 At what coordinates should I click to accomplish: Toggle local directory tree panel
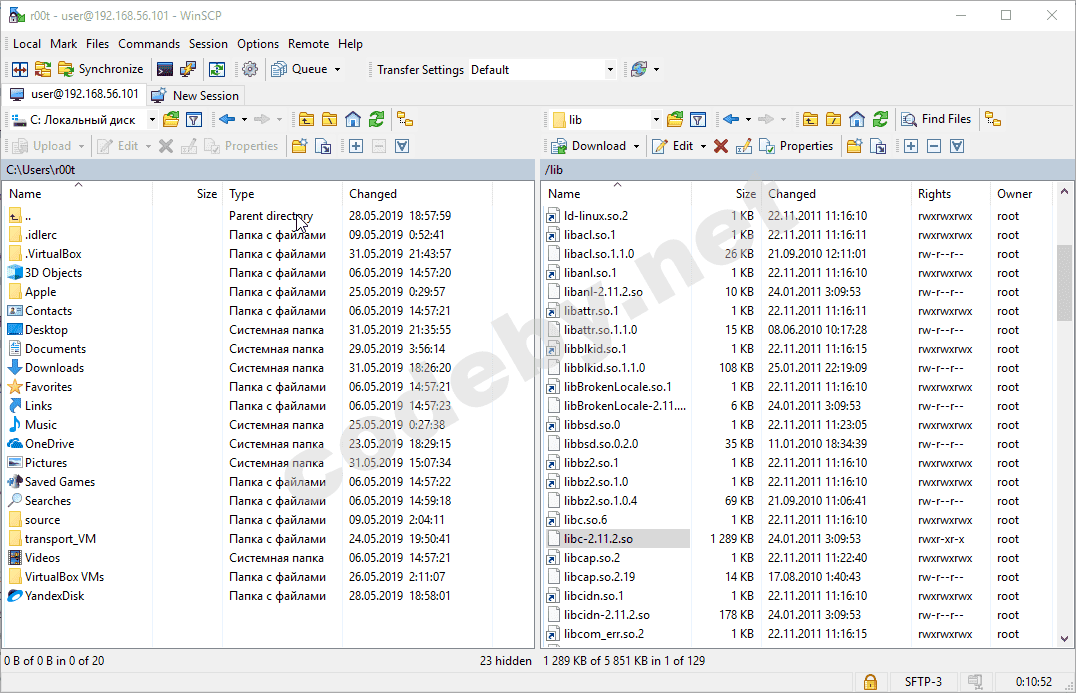point(405,119)
